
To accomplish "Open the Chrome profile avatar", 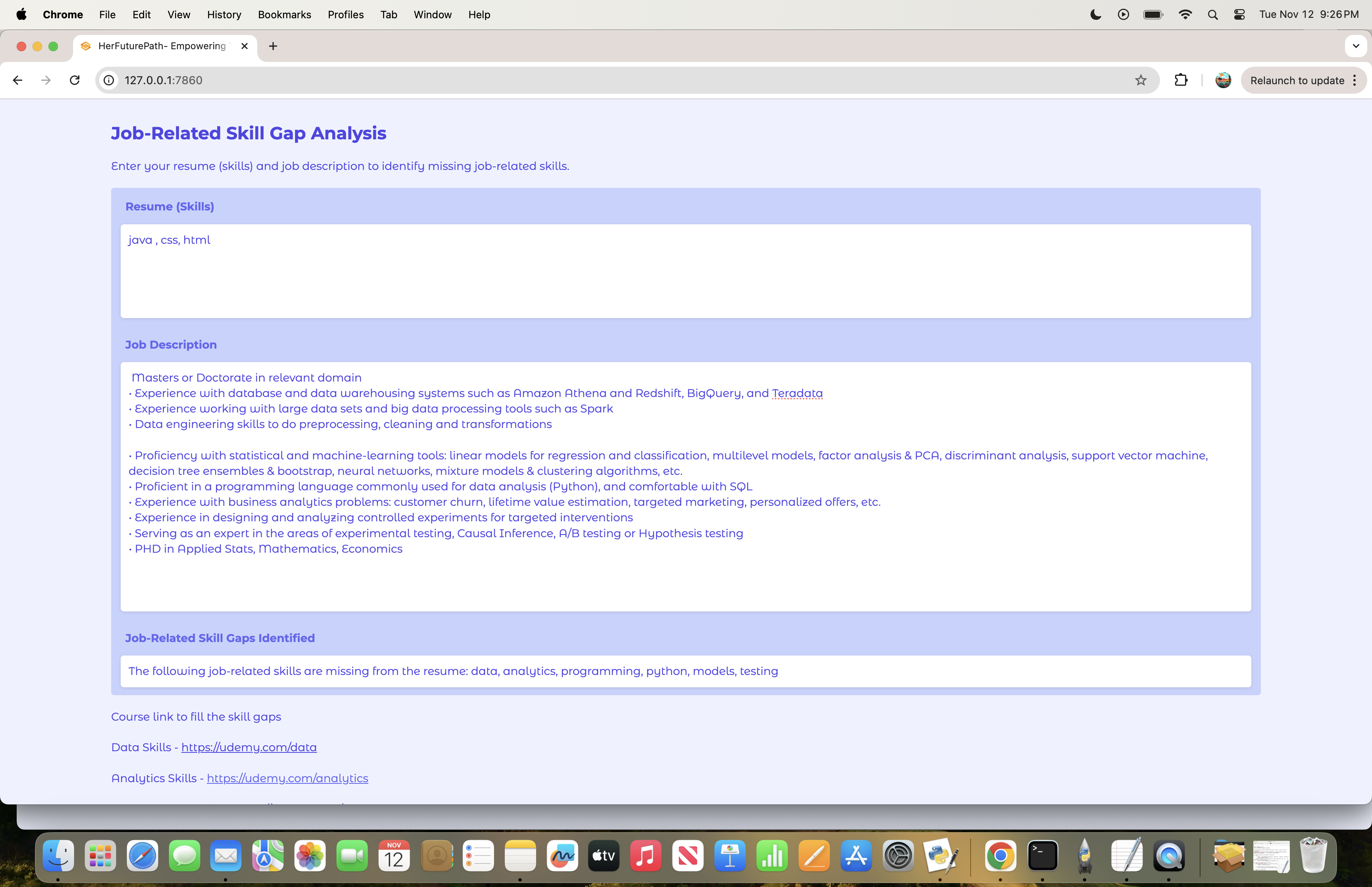I will pos(1223,80).
